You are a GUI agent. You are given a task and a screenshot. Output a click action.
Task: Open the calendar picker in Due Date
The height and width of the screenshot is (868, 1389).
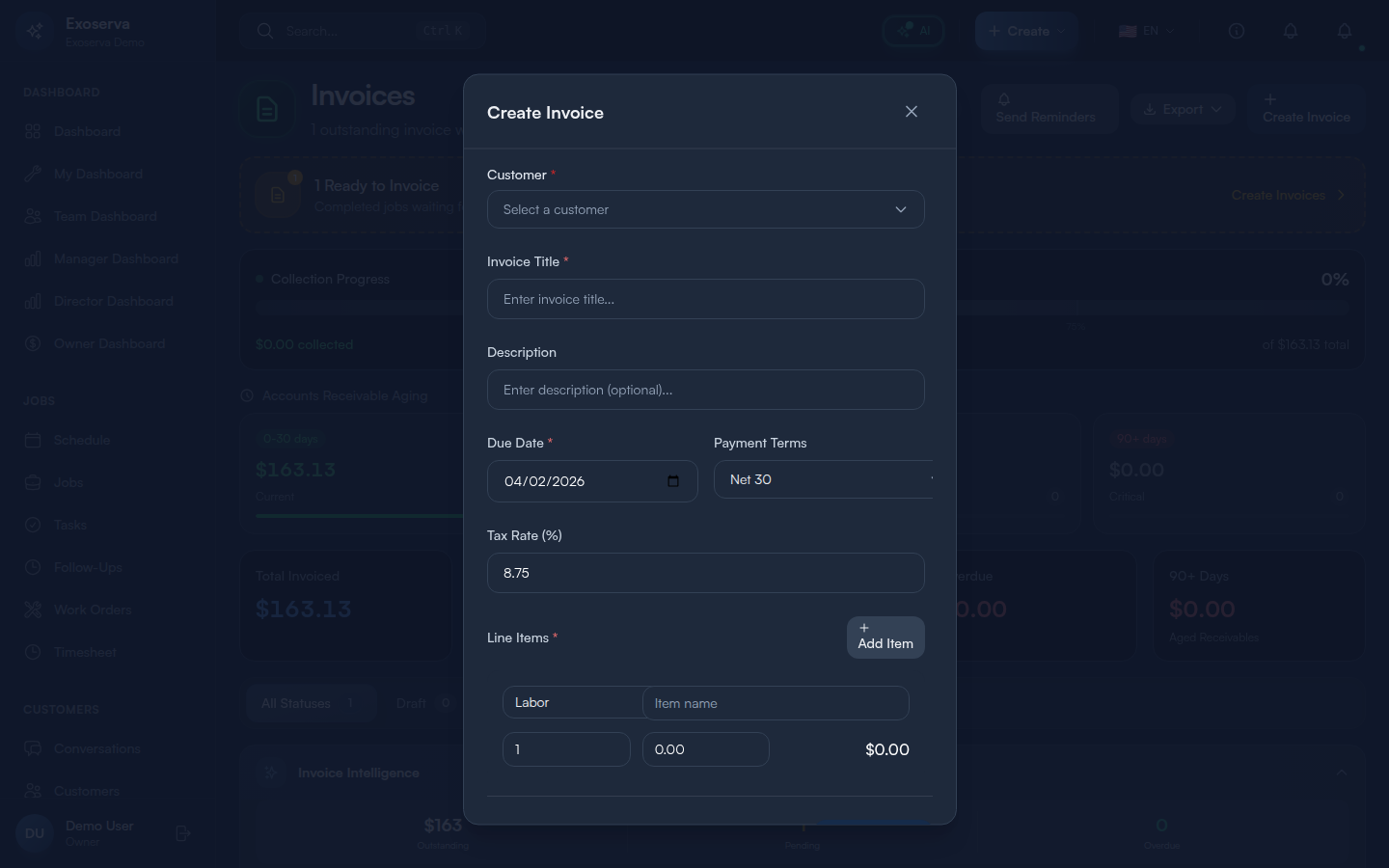(x=673, y=481)
